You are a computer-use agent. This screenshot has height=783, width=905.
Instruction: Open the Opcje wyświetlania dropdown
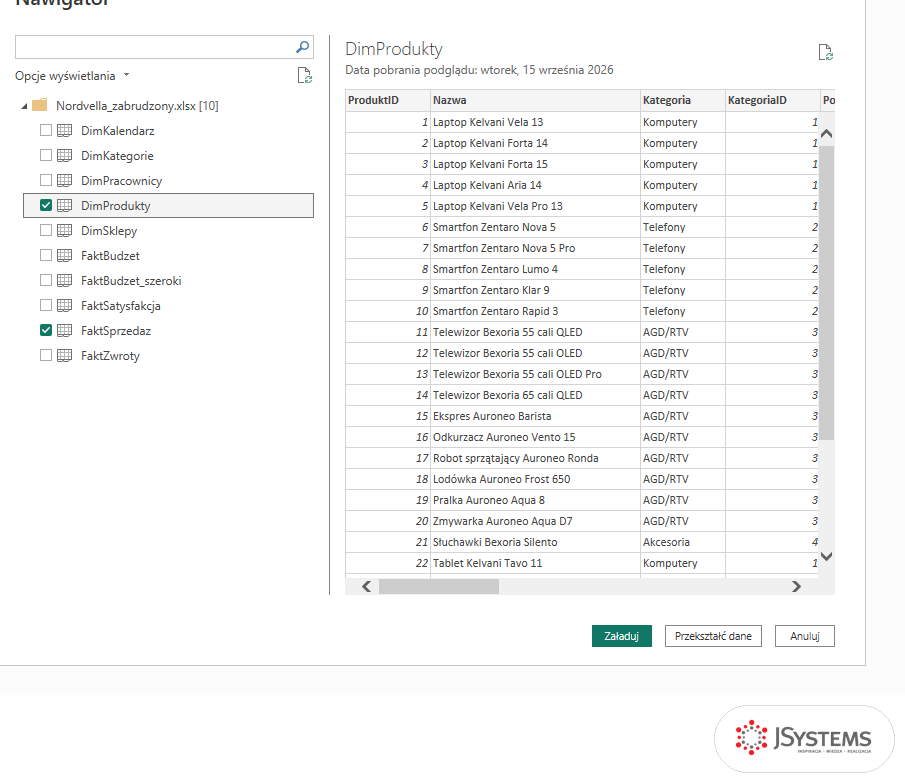[x=72, y=76]
